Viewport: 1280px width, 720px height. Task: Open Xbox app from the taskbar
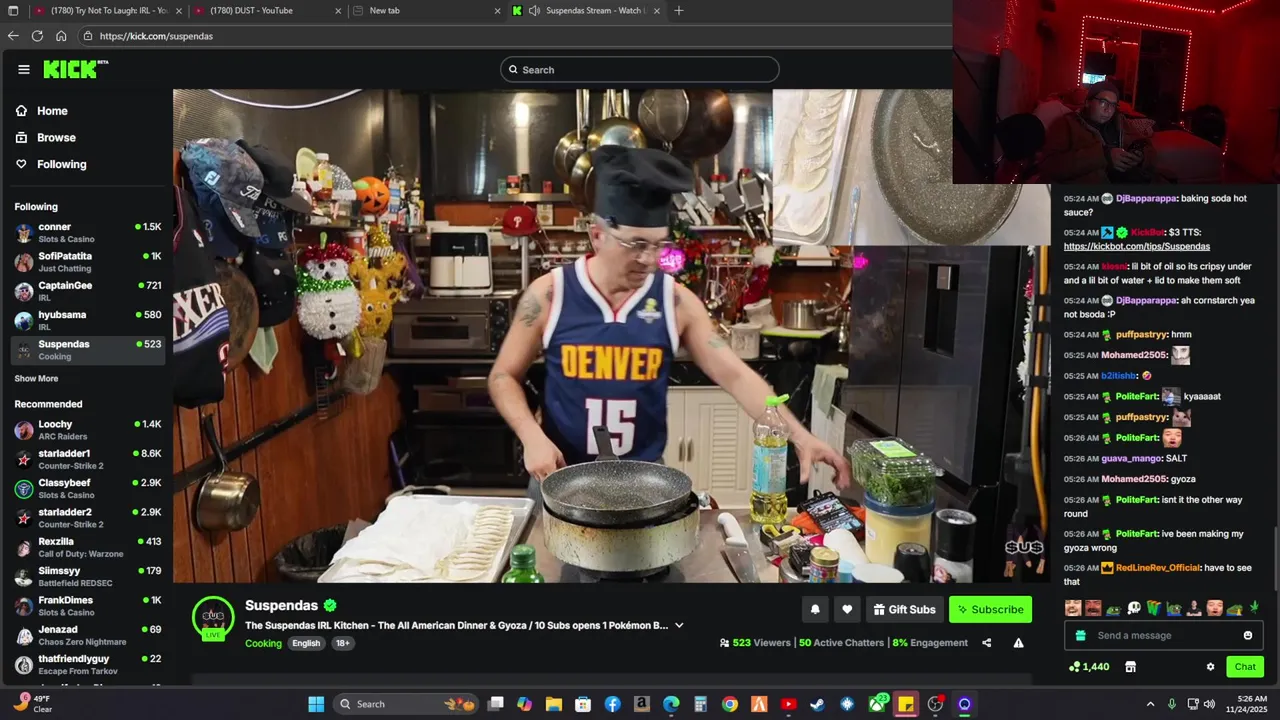point(877,704)
